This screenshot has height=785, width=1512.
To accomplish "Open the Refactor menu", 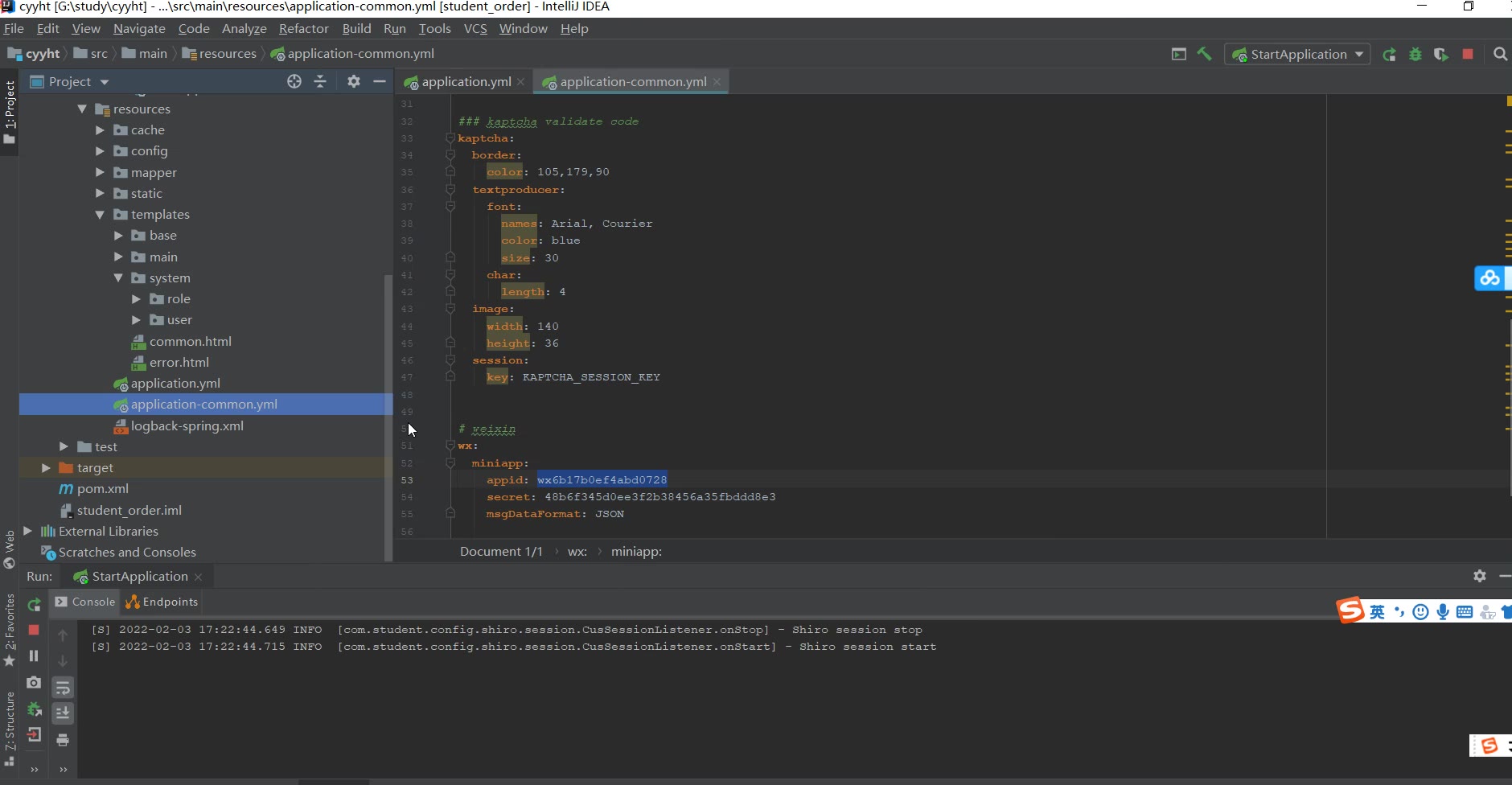I will (x=303, y=28).
